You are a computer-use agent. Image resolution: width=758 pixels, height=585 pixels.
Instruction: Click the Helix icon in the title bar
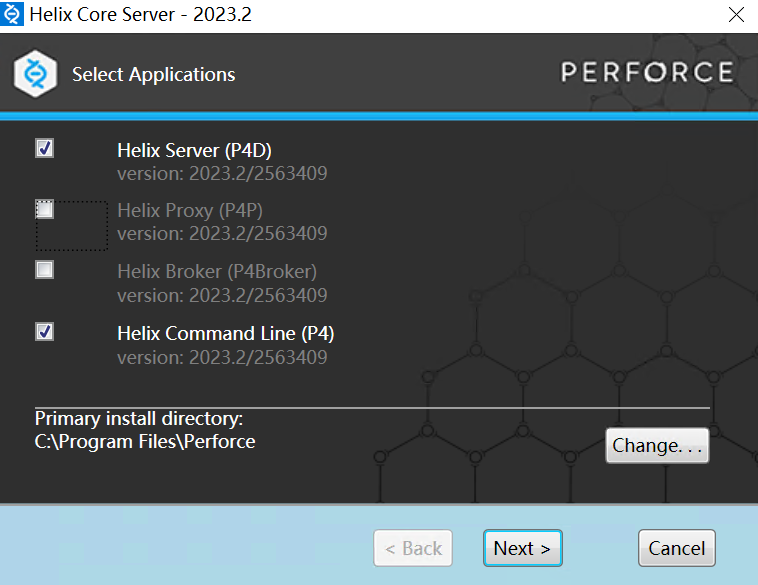tap(12, 14)
